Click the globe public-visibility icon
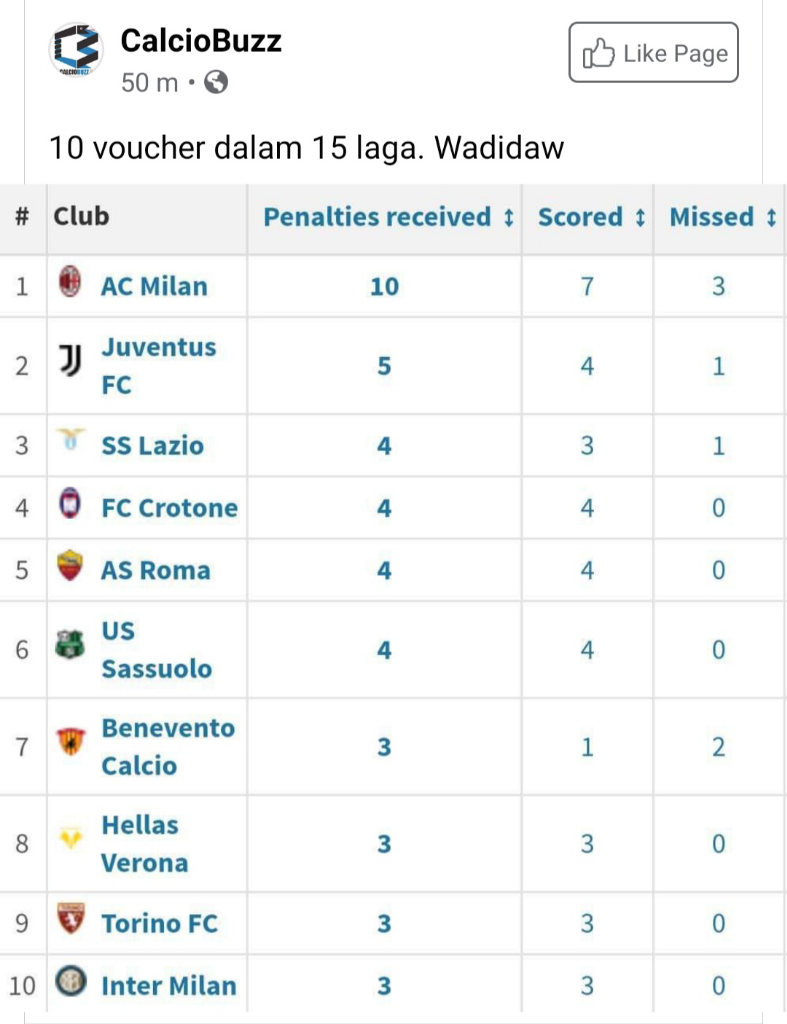The width and height of the screenshot is (787, 1024). pos(216,82)
